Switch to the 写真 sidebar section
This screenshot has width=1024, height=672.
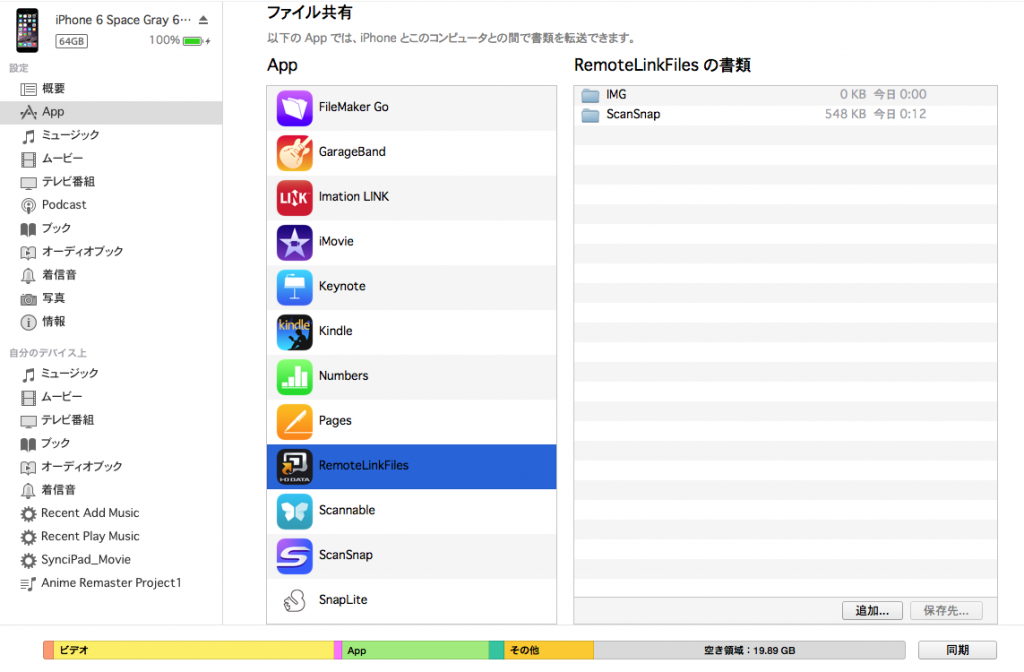point(53,298)
